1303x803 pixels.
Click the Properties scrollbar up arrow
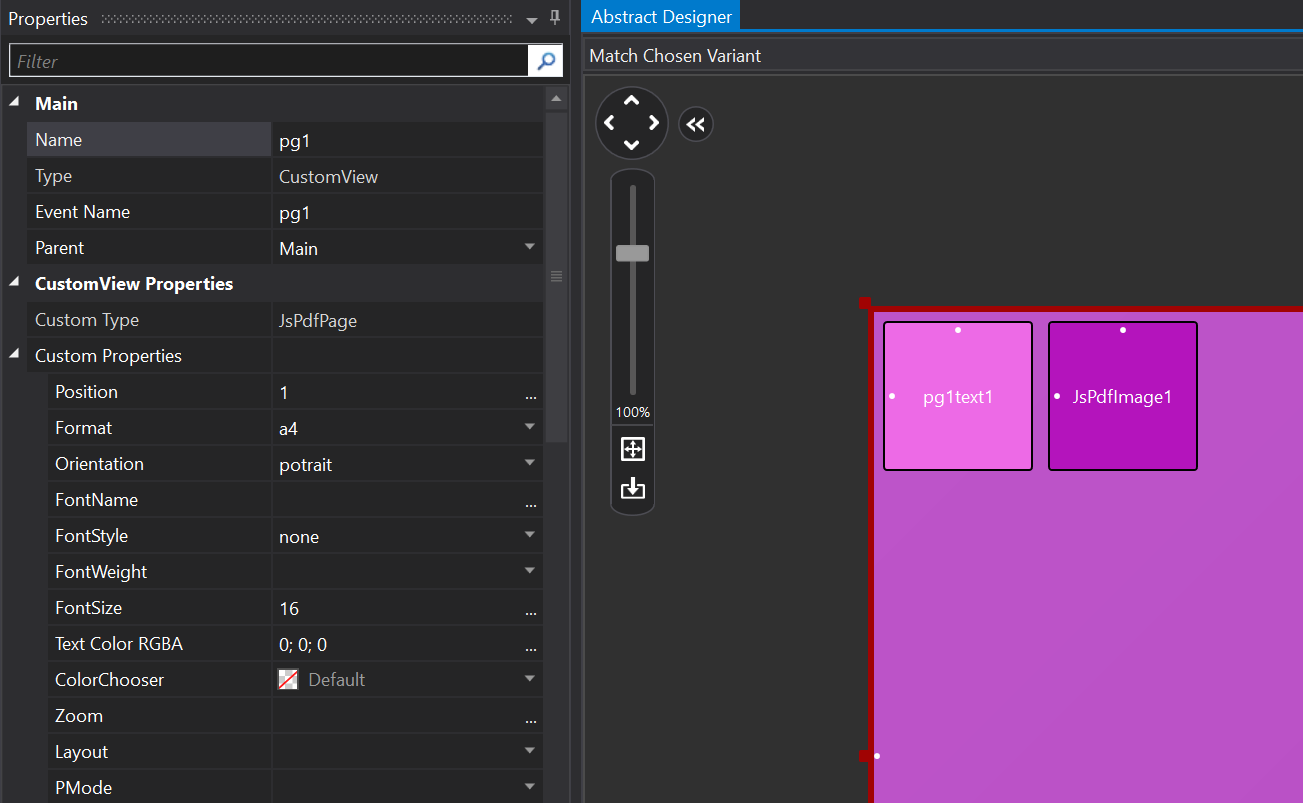(x=556, y=98)
